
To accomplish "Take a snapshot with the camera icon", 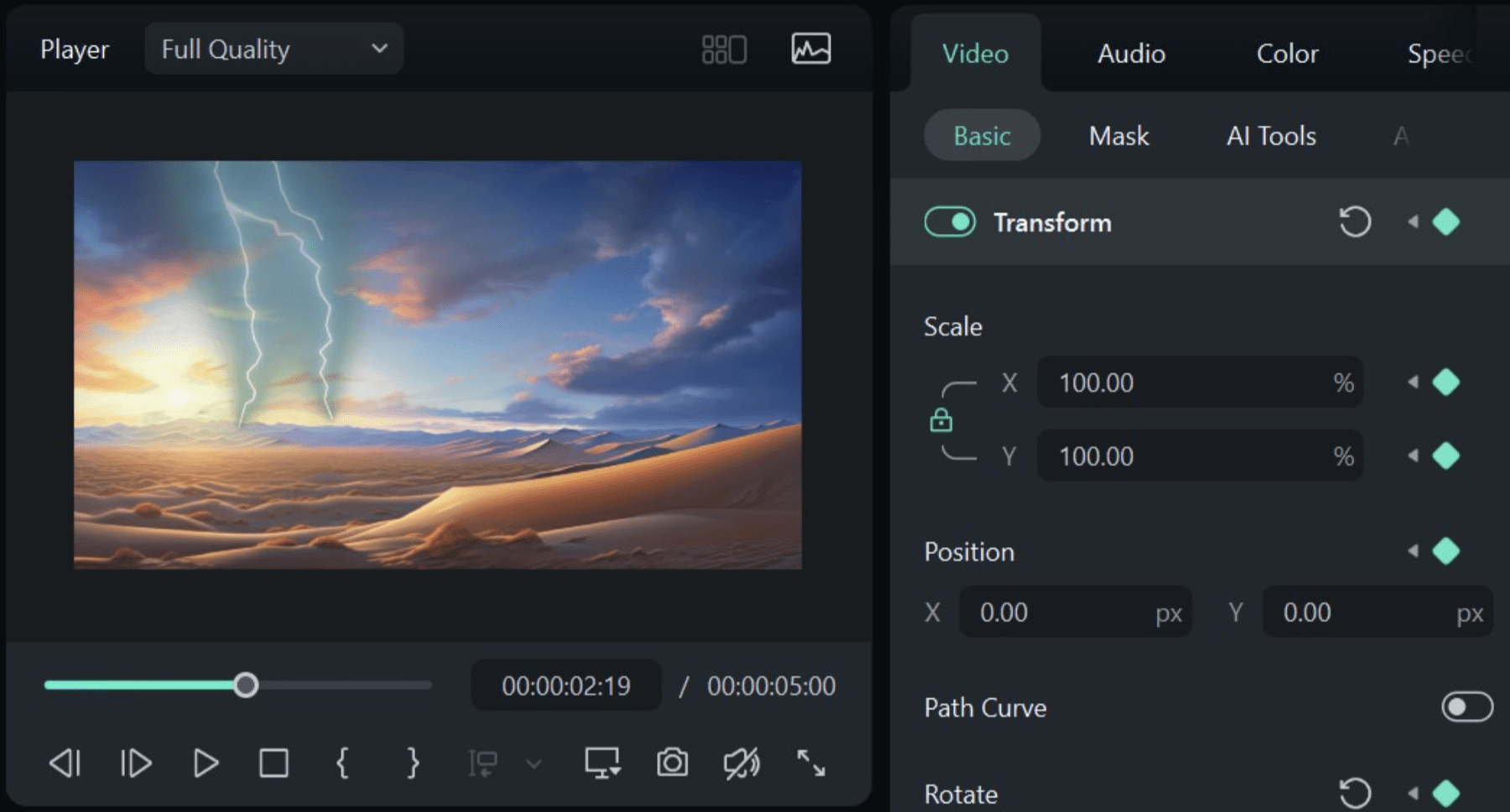I will tap(671, 763).
